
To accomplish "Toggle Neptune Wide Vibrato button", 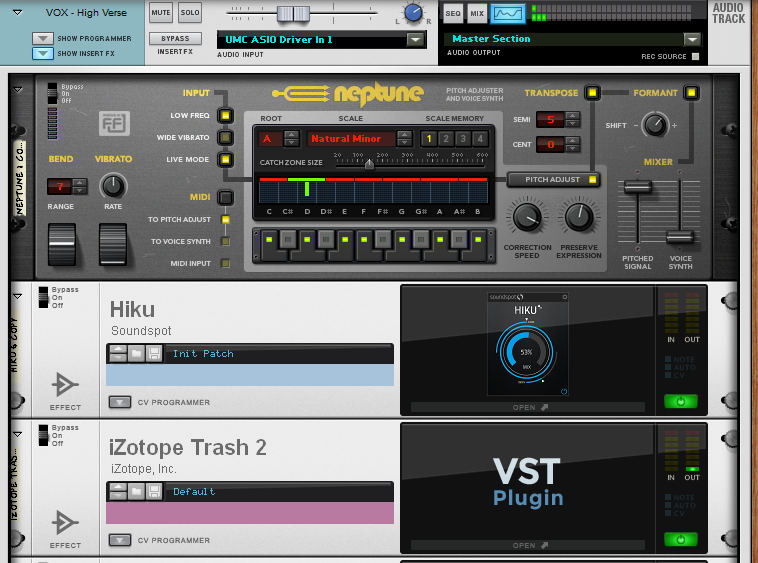I will pos(225,138).
